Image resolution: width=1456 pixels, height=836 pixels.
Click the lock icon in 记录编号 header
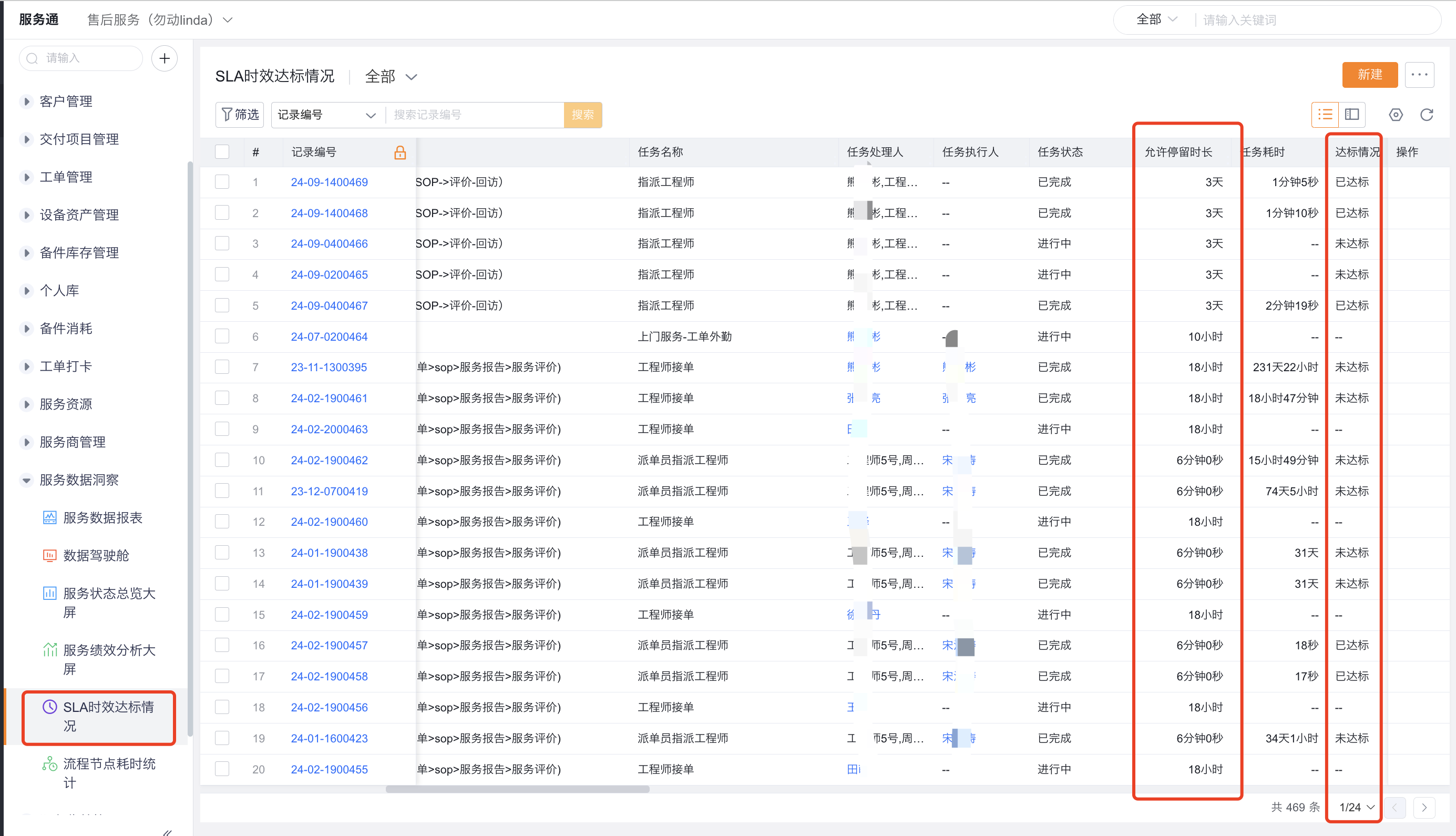400,152
